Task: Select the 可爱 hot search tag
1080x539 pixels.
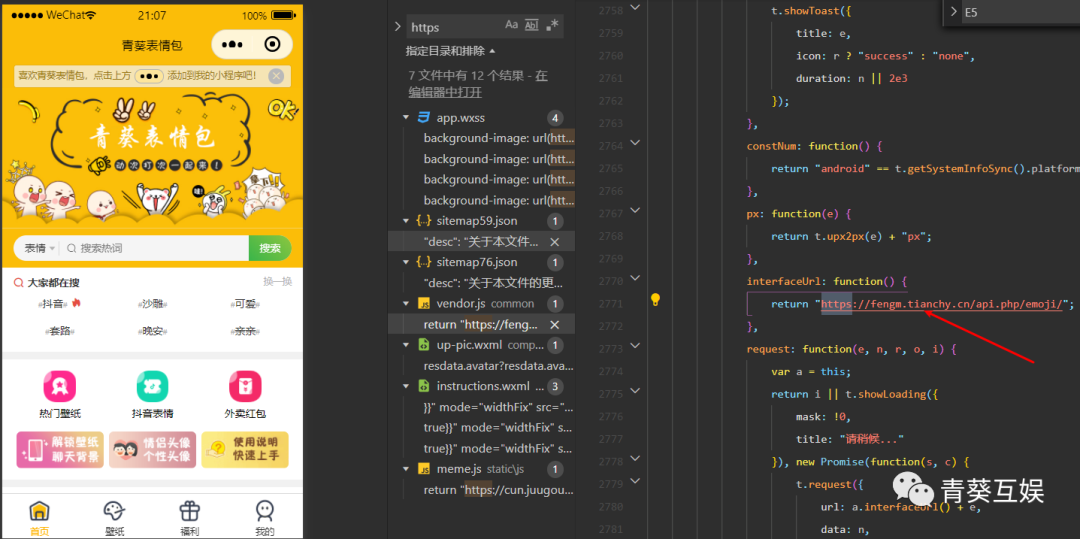Action: click(x=245, y=304)
